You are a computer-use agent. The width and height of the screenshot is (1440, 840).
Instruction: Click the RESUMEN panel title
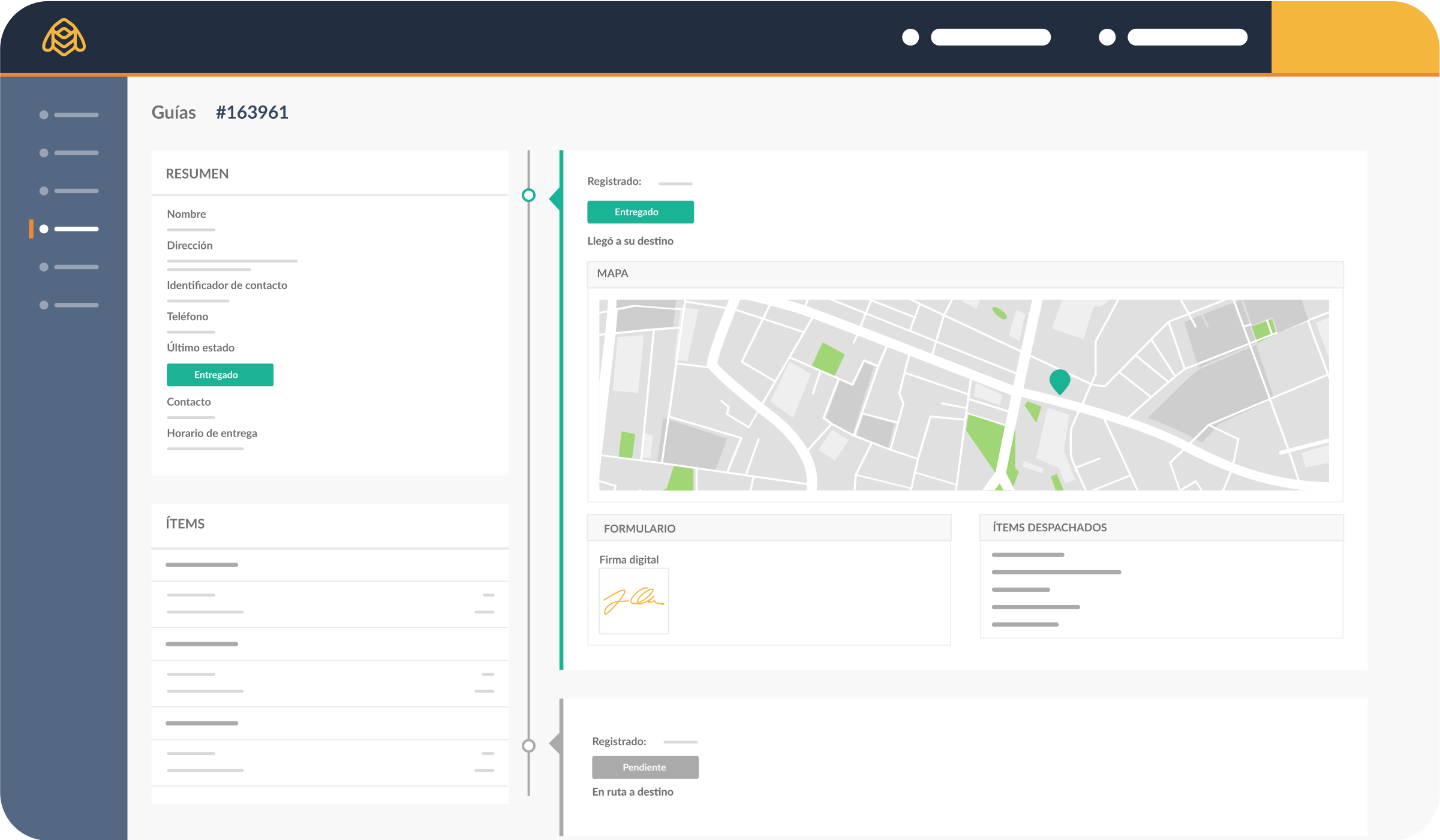tap(197, 174)
